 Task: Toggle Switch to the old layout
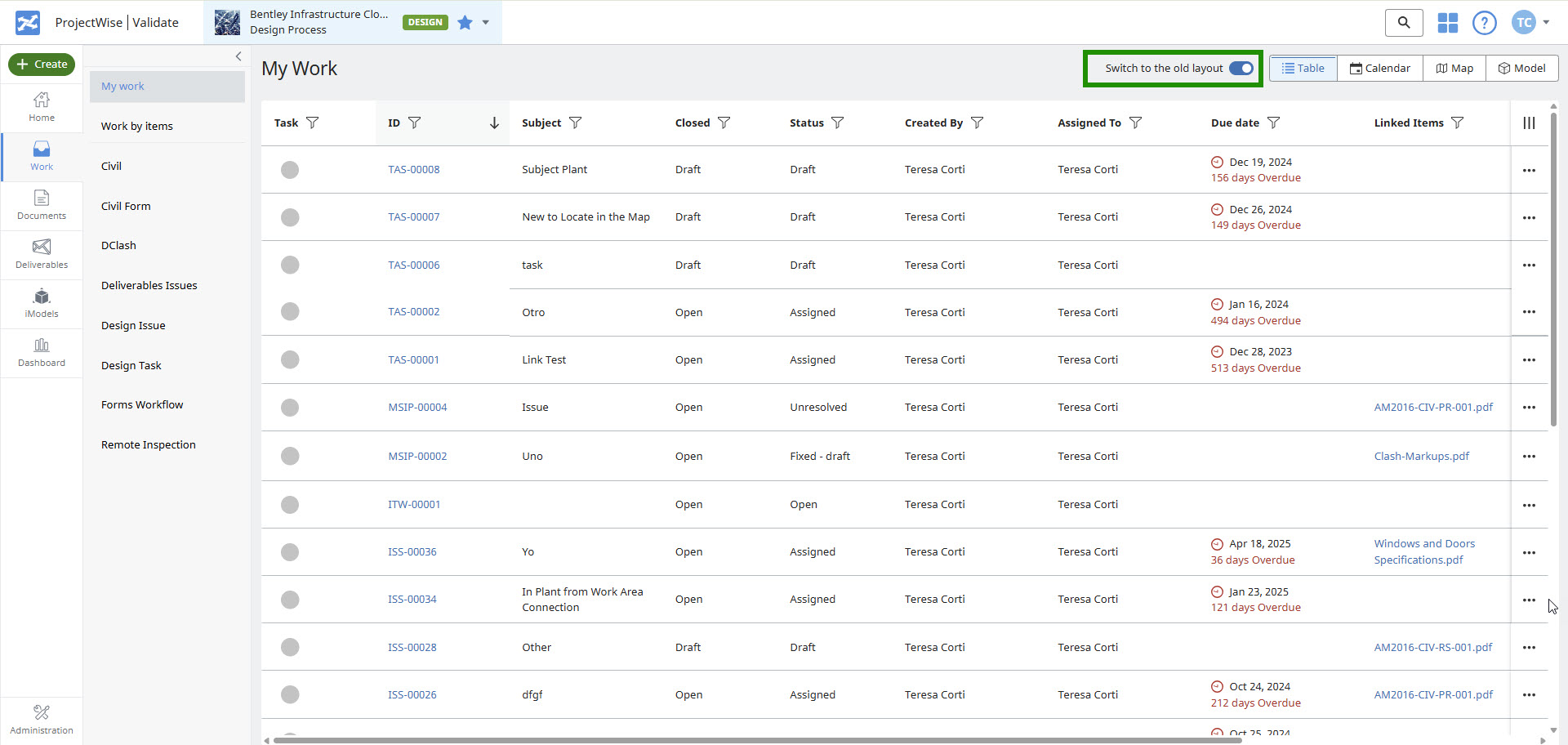click(x=1241, y=69)
